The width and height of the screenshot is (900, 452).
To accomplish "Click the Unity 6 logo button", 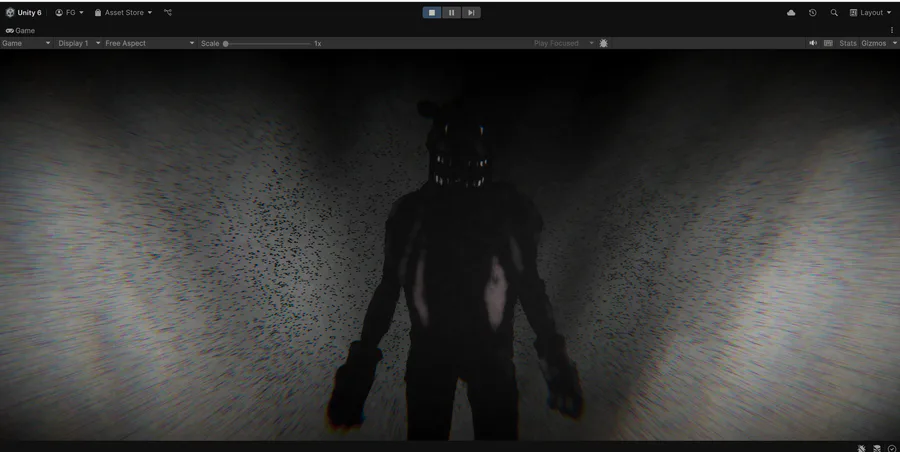I will pos(24,13).
